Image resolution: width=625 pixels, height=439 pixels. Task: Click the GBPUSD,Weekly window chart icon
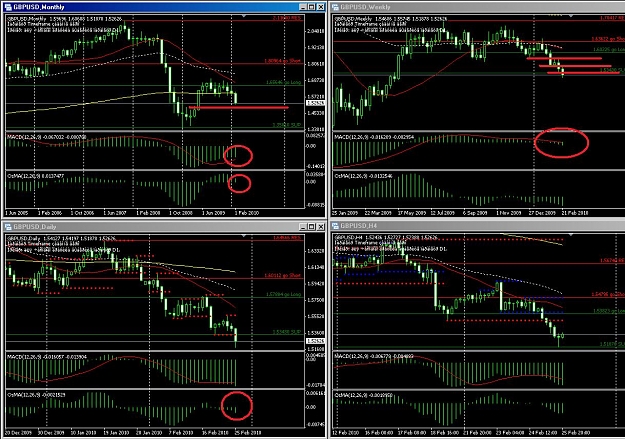(x=335, y=7)
